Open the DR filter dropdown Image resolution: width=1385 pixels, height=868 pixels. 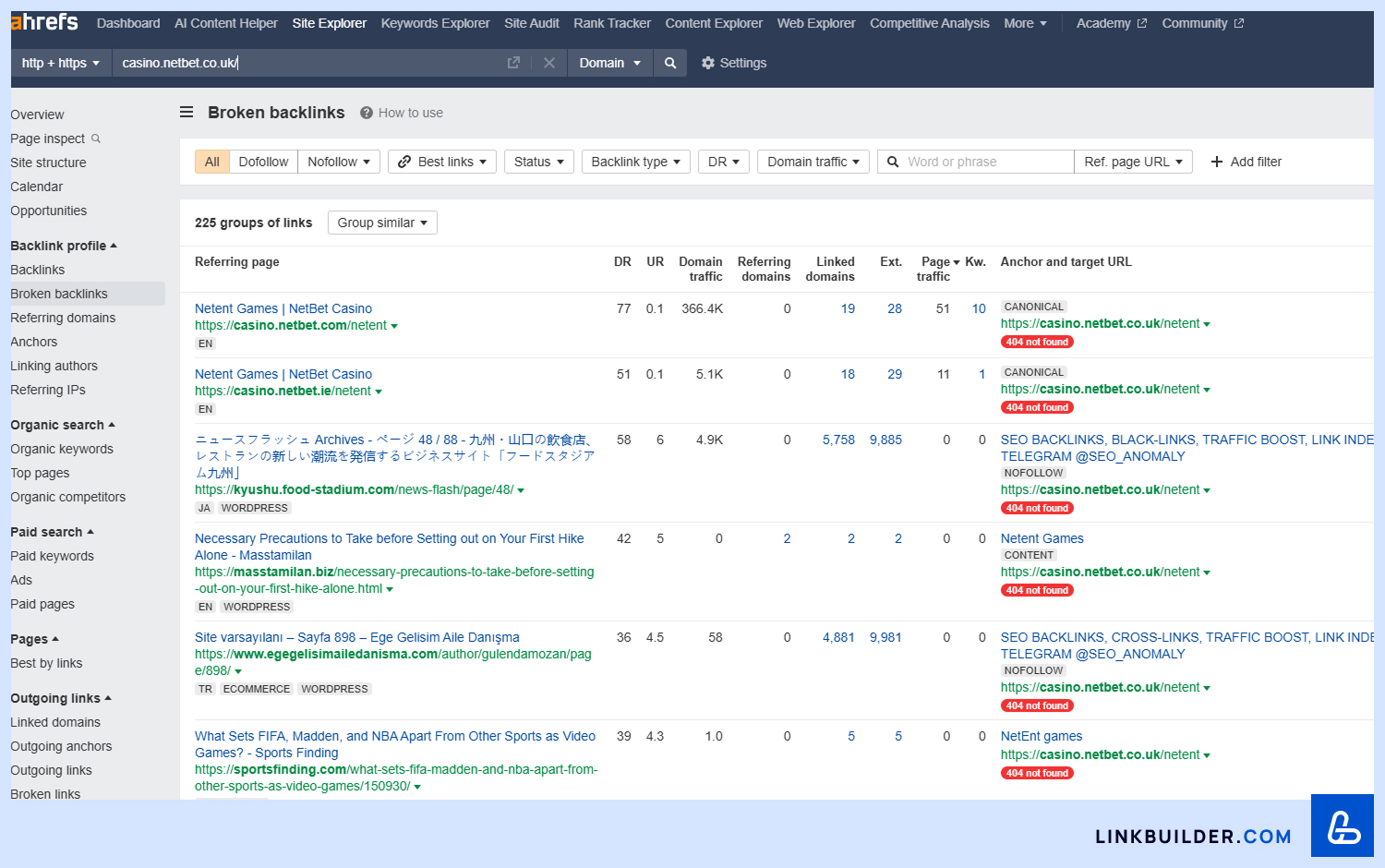pos(724,162)
